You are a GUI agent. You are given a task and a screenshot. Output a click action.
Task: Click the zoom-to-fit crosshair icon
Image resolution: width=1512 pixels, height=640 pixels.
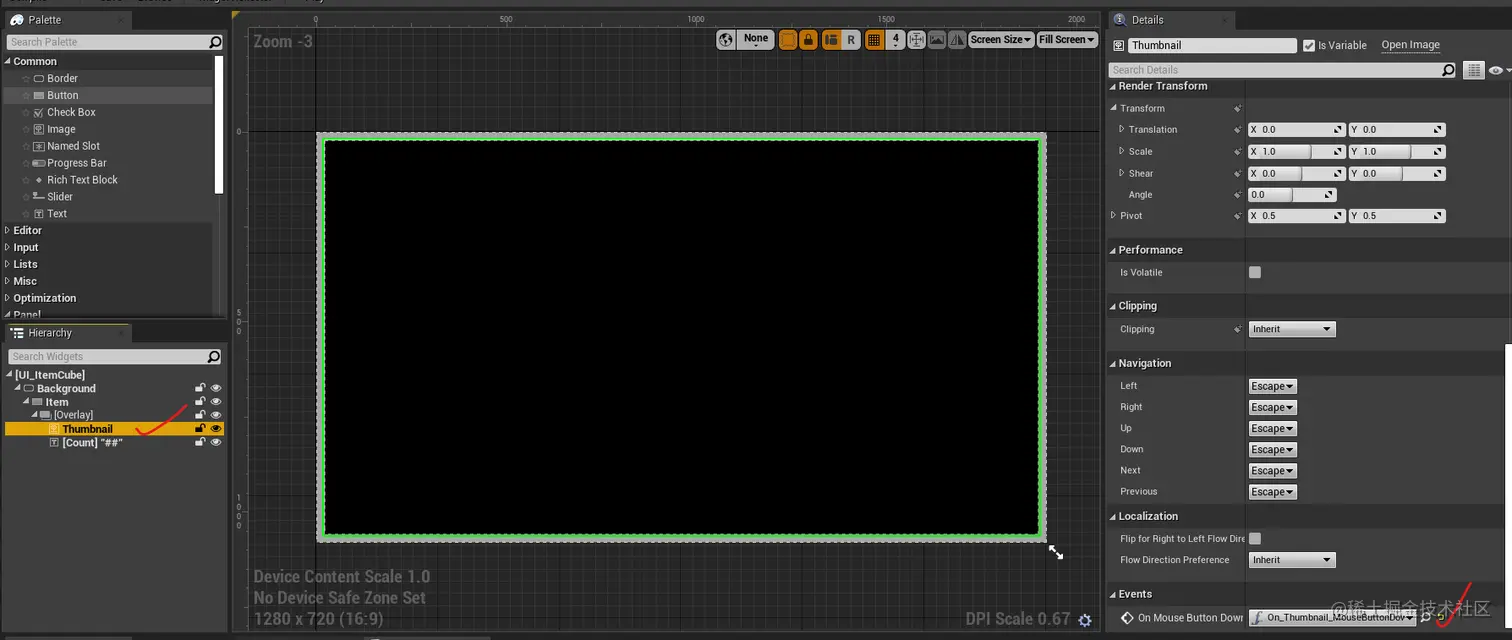click(x=916, y=40)
